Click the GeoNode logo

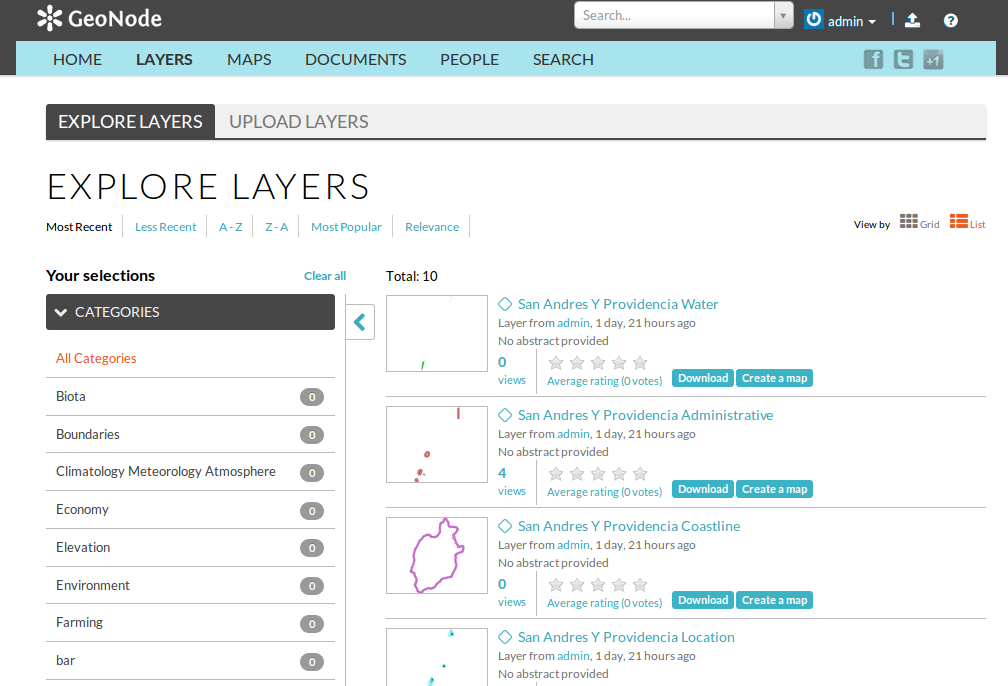[99, 18]
